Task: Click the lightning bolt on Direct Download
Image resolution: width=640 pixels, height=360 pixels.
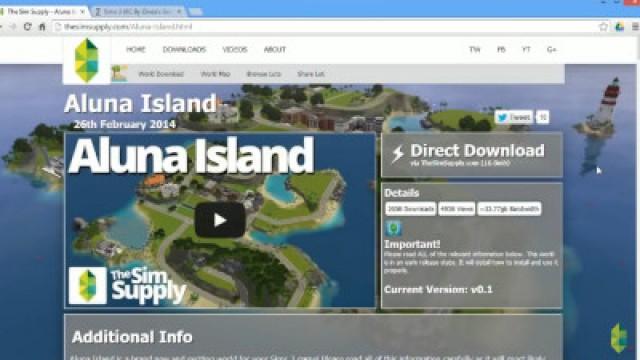Action: (x=398, y=154)
